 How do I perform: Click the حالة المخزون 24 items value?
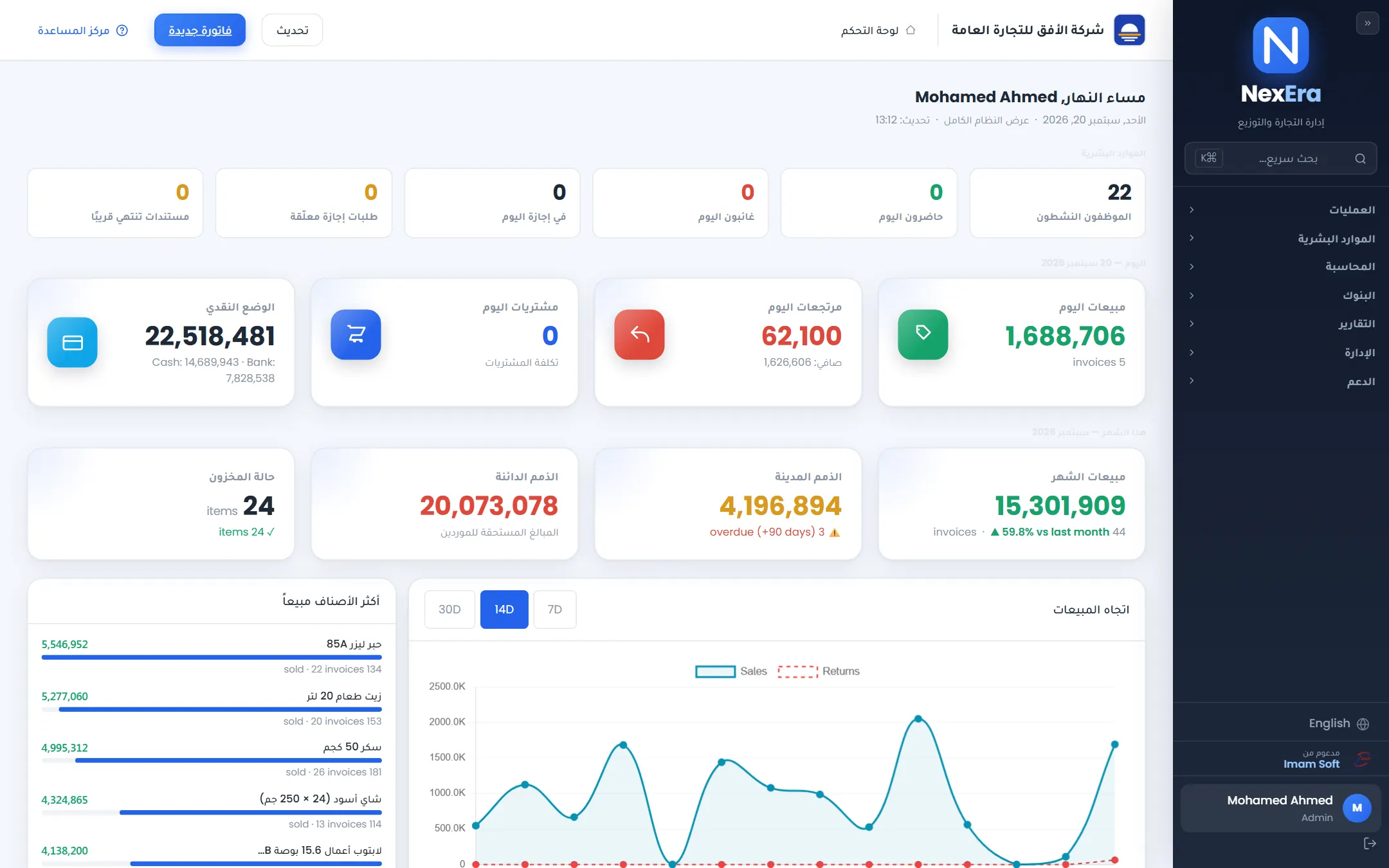[241, 506]
